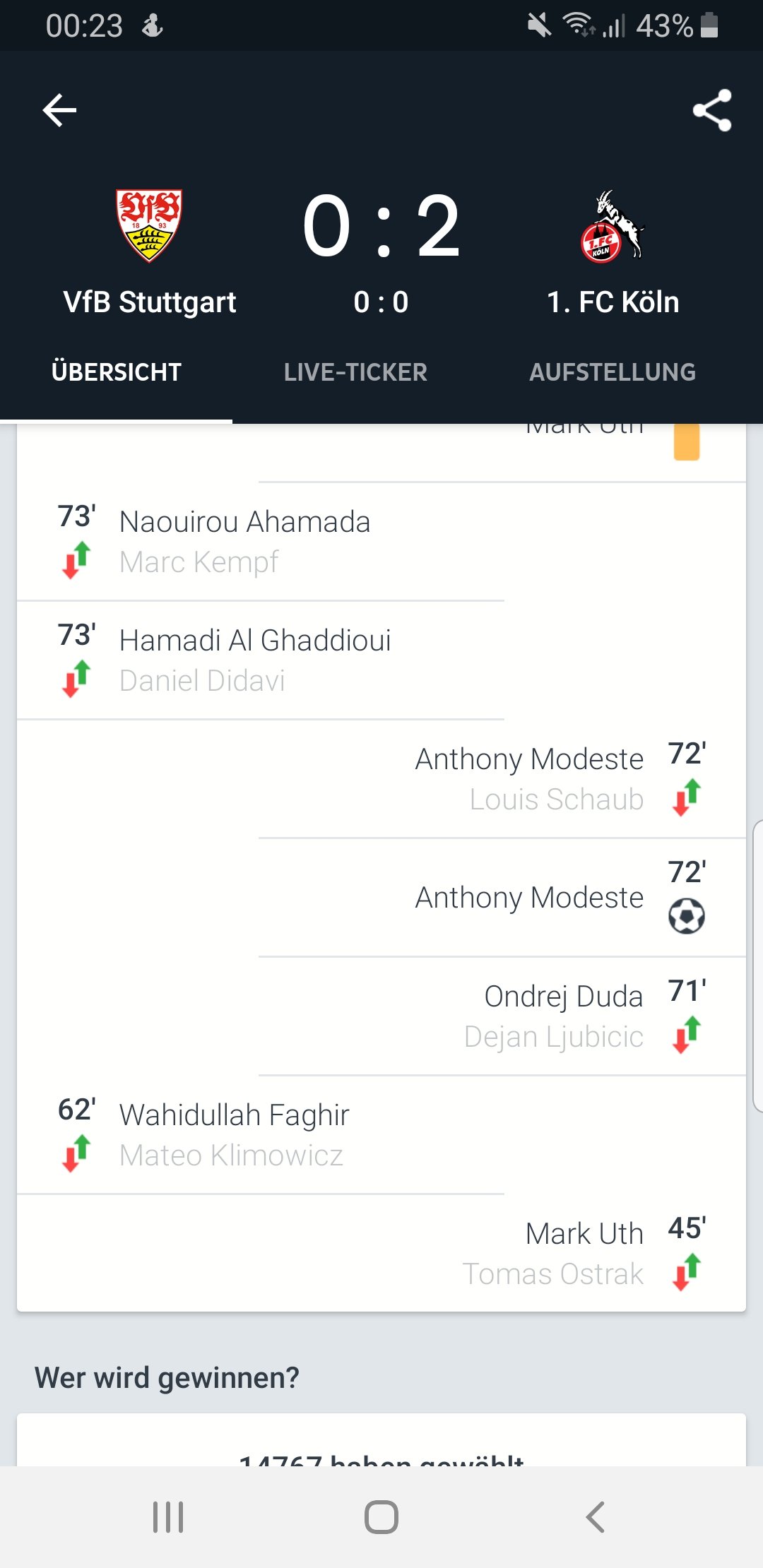Tap the 1. FC Köln club crest
This screenshot has height=1568, width=763.
612,226
